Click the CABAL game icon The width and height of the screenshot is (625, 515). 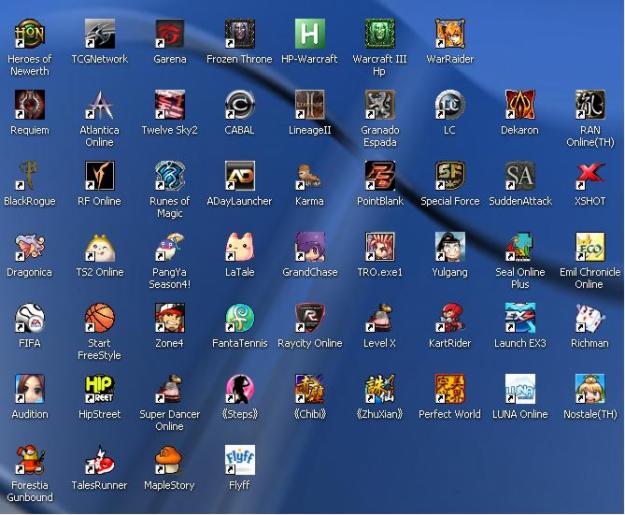pyautogui.click(x=239, y=105)
